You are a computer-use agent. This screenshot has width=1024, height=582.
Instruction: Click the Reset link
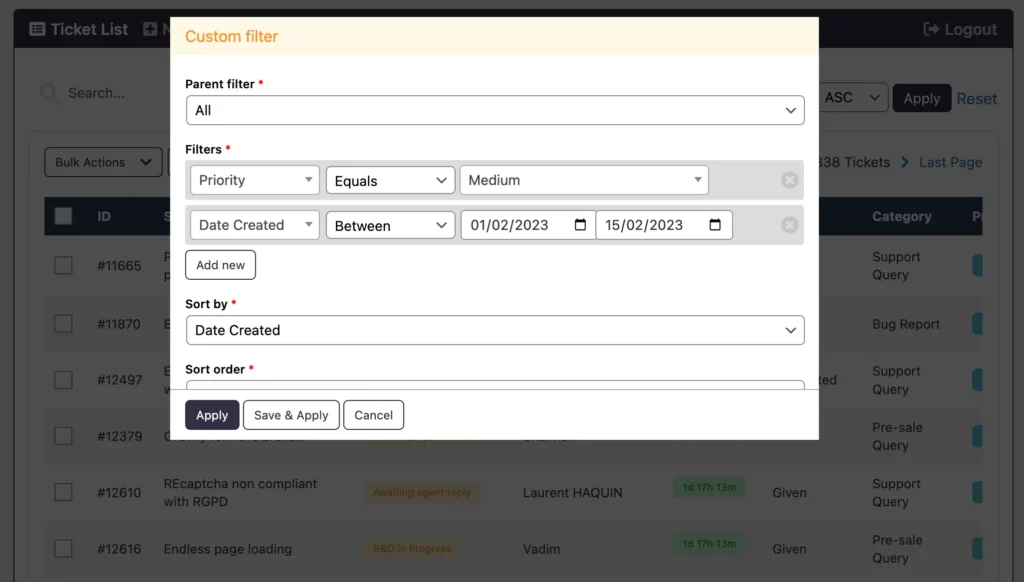(x=976, y=98)
